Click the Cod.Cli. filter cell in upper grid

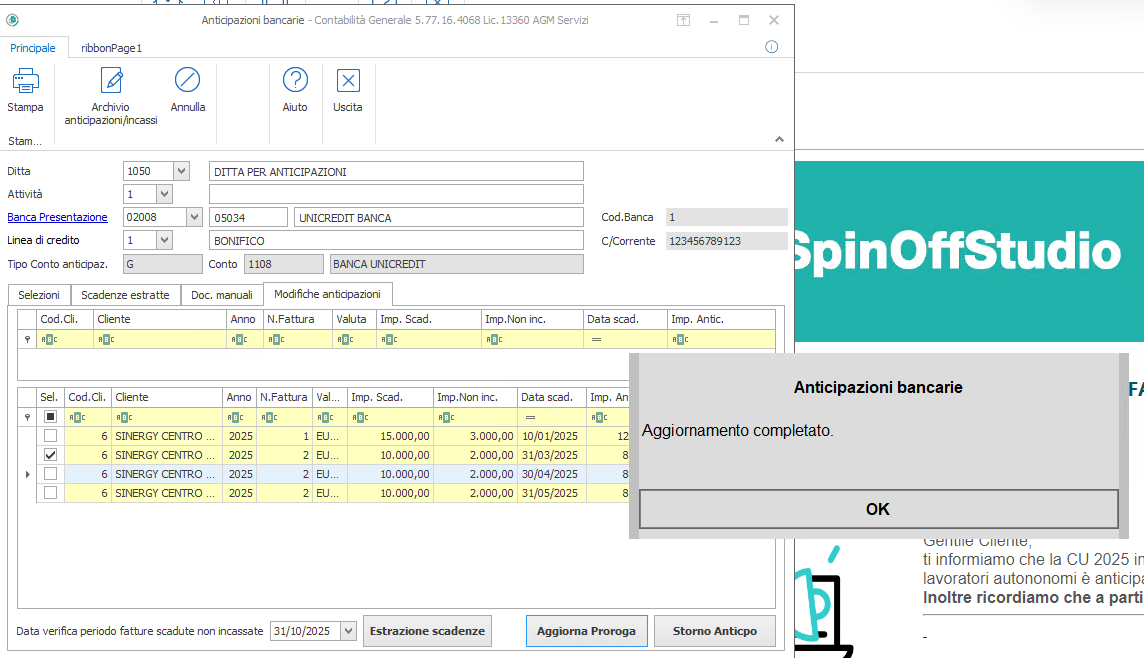65,339
